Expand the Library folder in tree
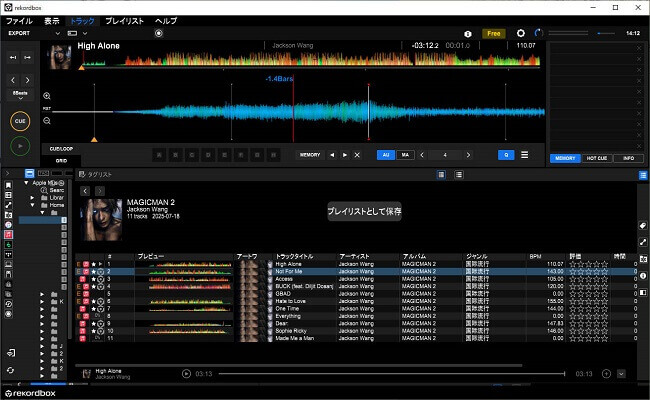Screen dimensions: 650x400 (x=32, y=198)
